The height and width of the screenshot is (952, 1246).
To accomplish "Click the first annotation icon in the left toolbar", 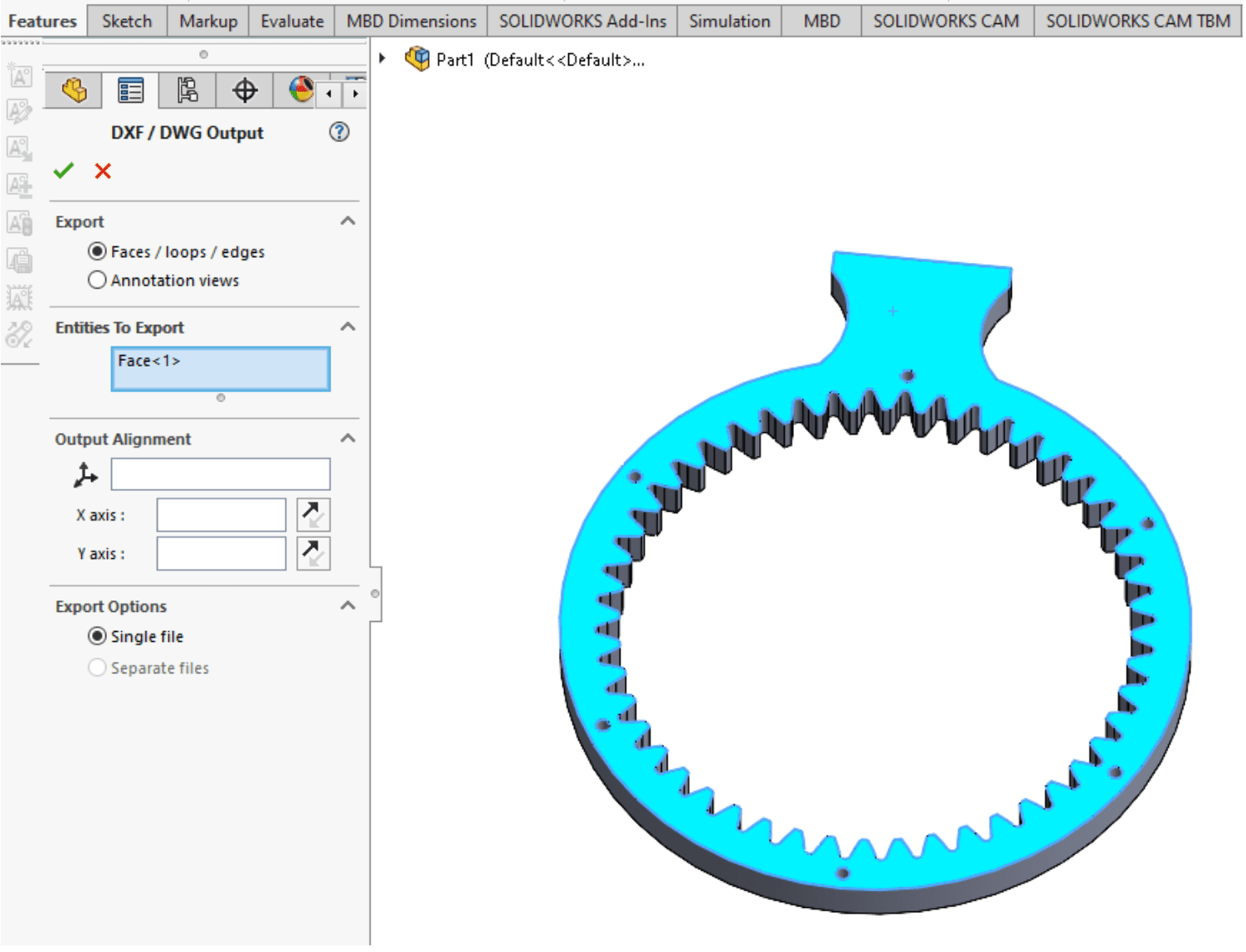I will click(20, 77).
